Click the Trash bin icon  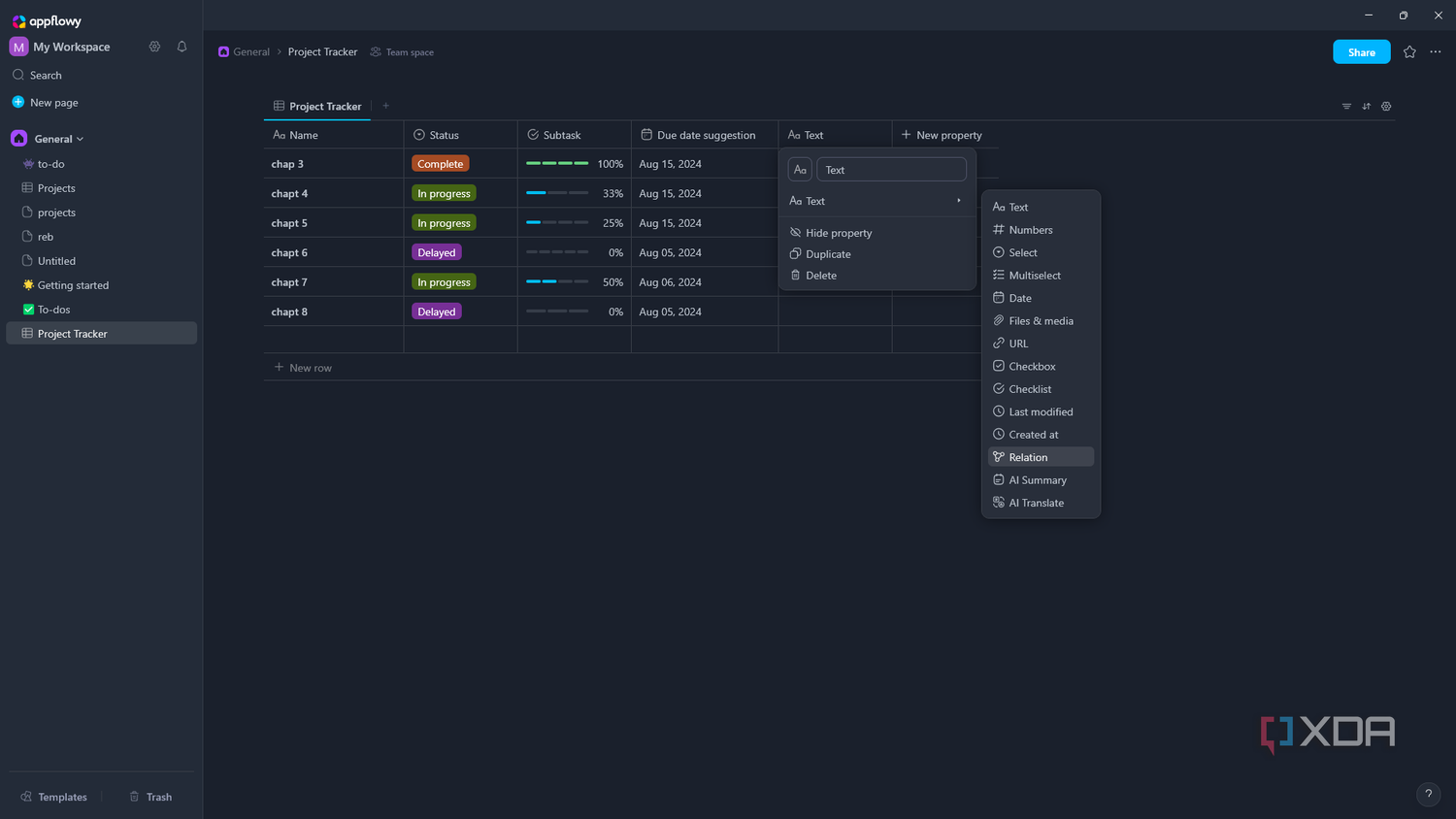pyautogui.click(x=134, y=797)
